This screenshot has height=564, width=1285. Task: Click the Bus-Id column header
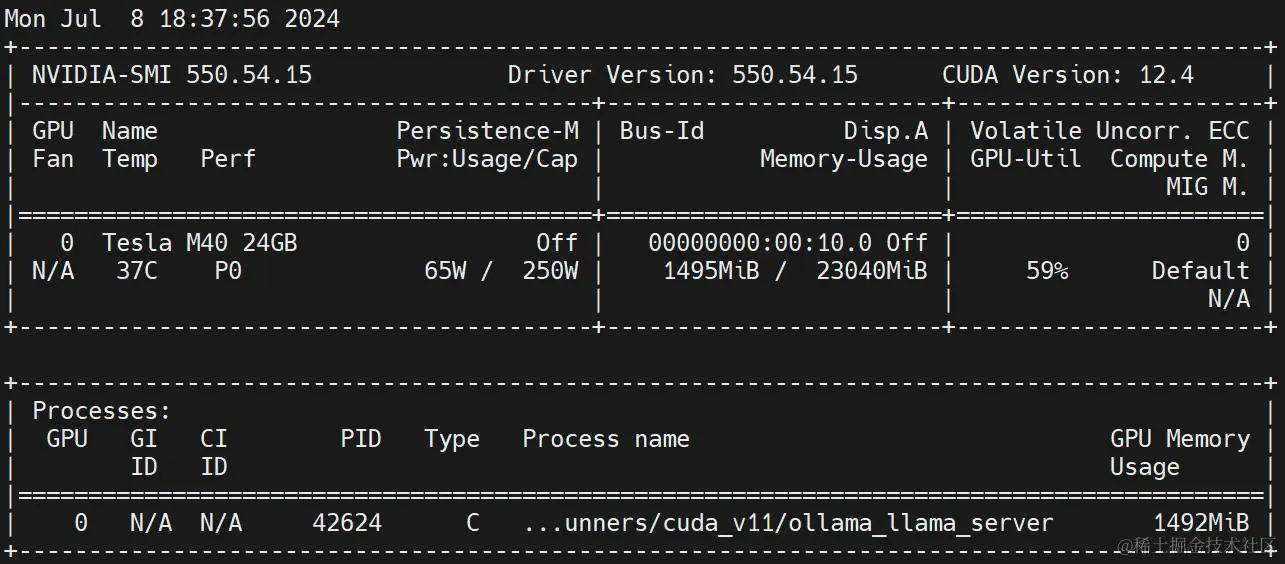click(x=662, y=131)
